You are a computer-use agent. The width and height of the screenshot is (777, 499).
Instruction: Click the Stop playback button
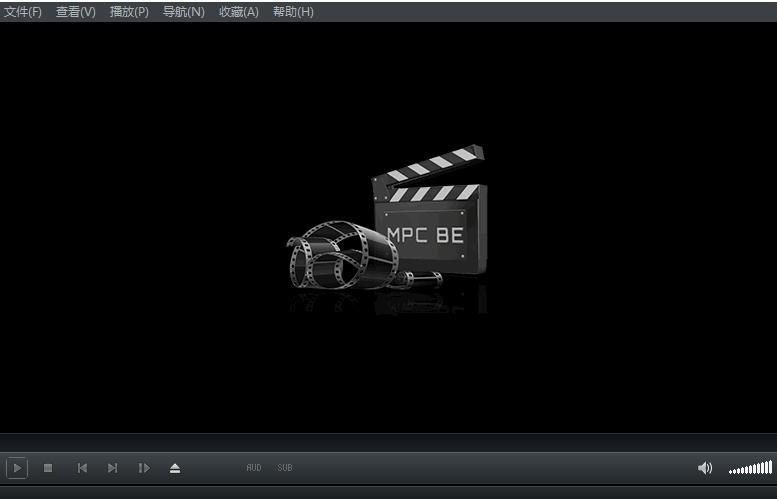click(48, 468)
